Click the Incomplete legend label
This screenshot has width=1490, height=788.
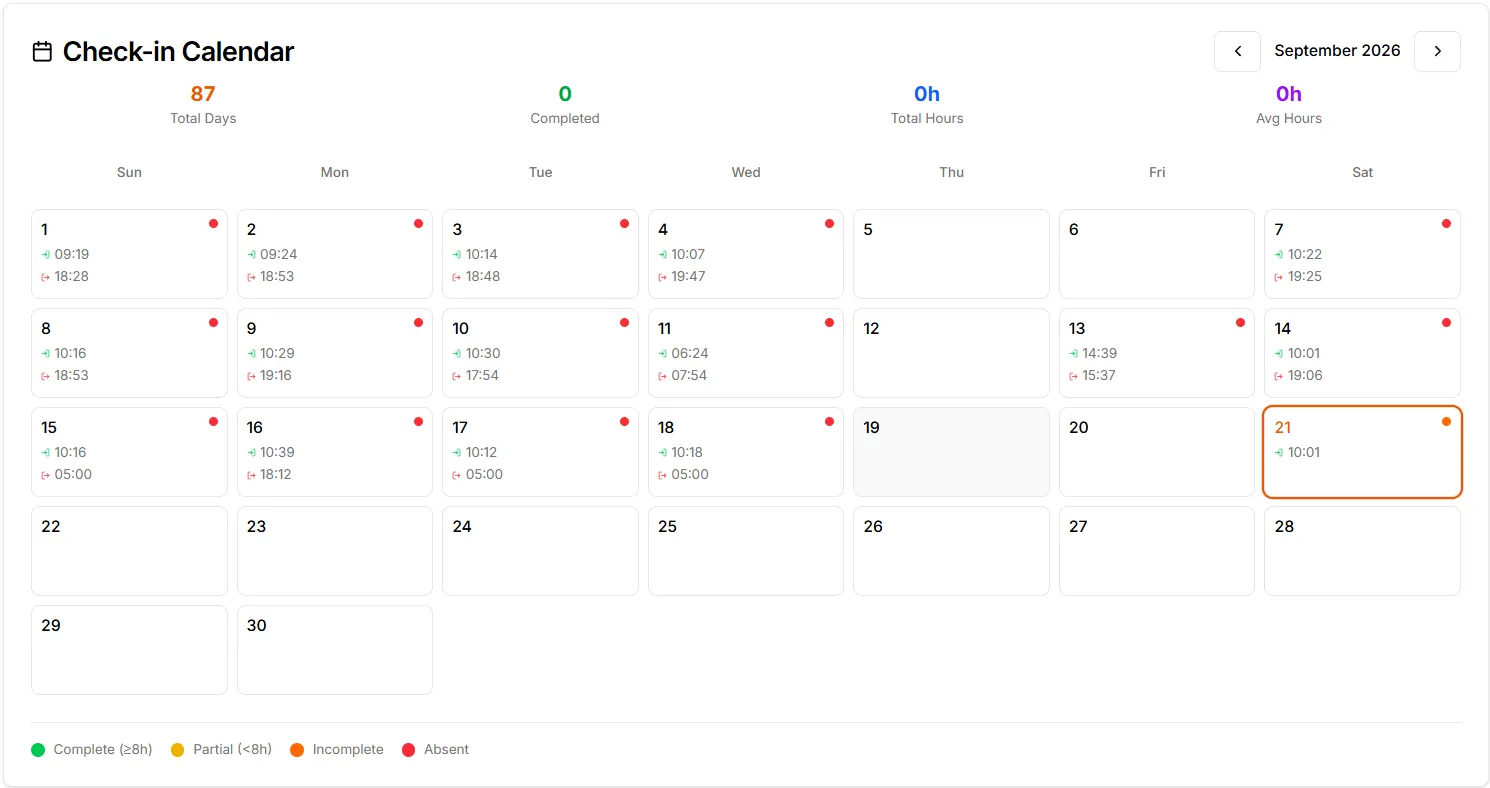click(x=348, y=750)
